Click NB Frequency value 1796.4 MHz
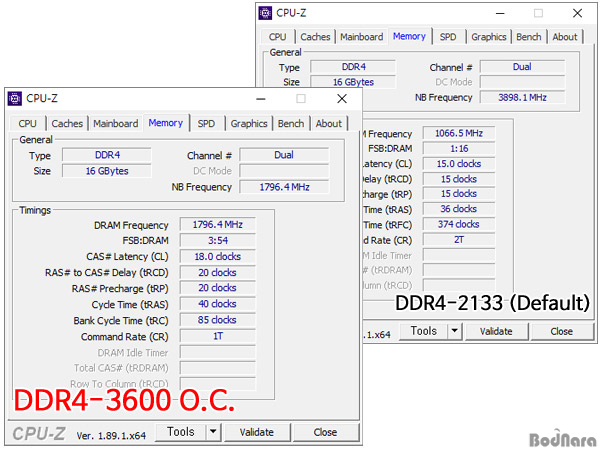The image size is (600, 450). click(284, 187)
